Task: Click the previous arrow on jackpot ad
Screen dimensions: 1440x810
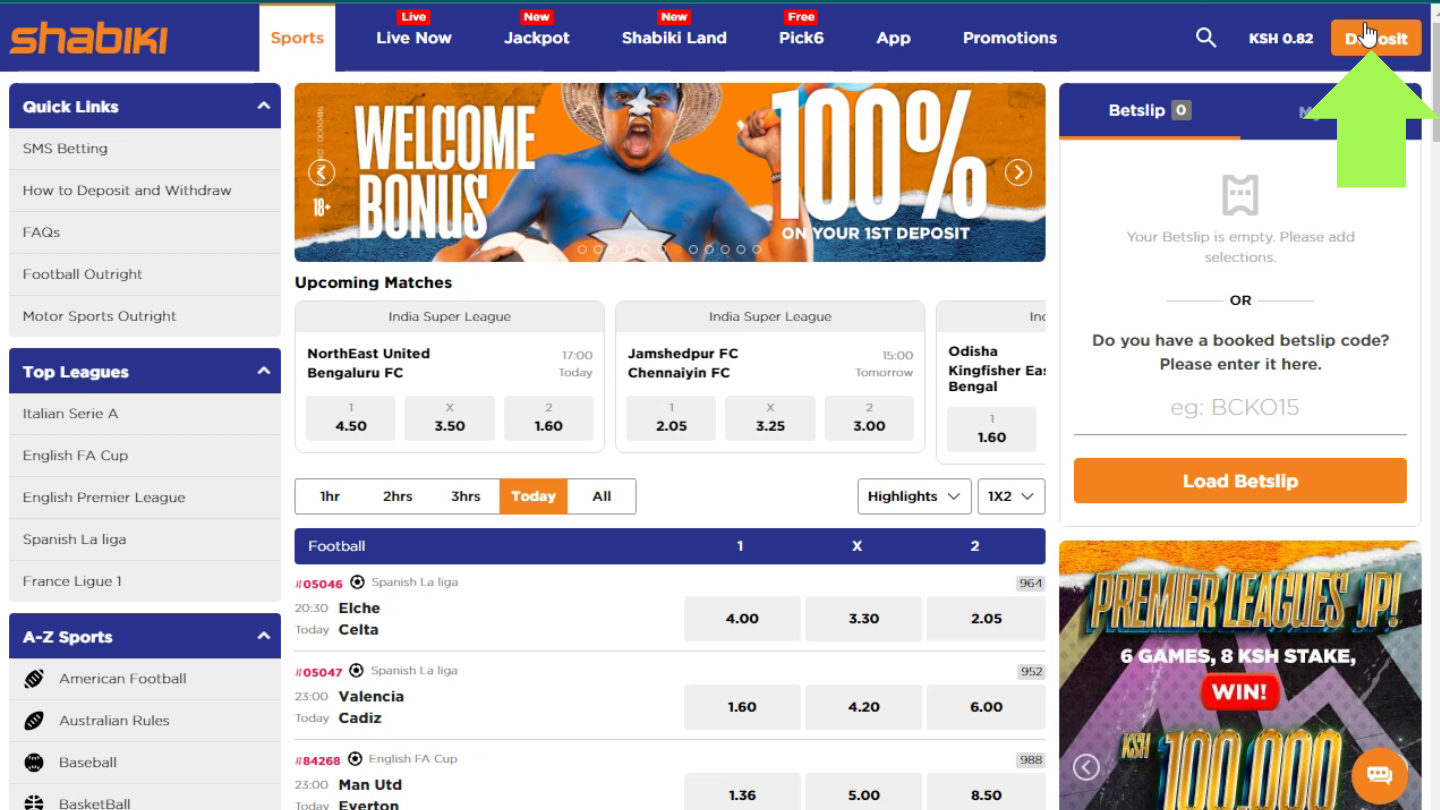Action: pos(1086,767)
